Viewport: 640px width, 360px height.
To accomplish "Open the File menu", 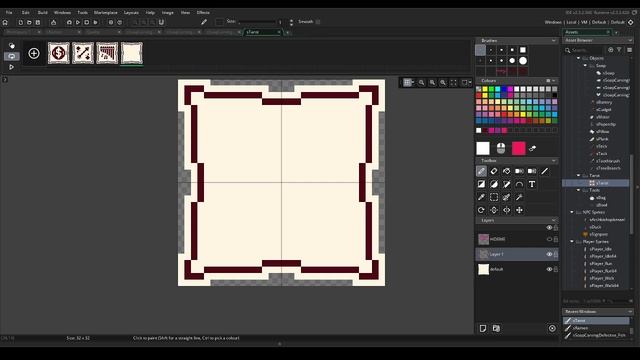I will tap(9, 13).
